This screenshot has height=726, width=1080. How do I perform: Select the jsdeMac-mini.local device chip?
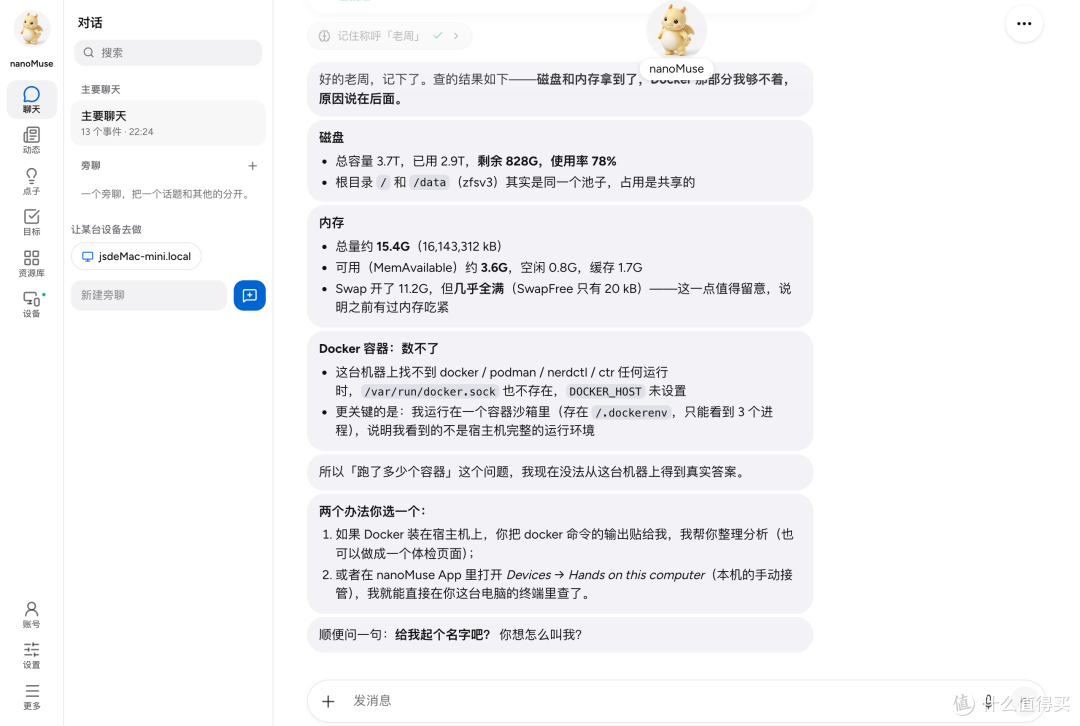point(136,256)
